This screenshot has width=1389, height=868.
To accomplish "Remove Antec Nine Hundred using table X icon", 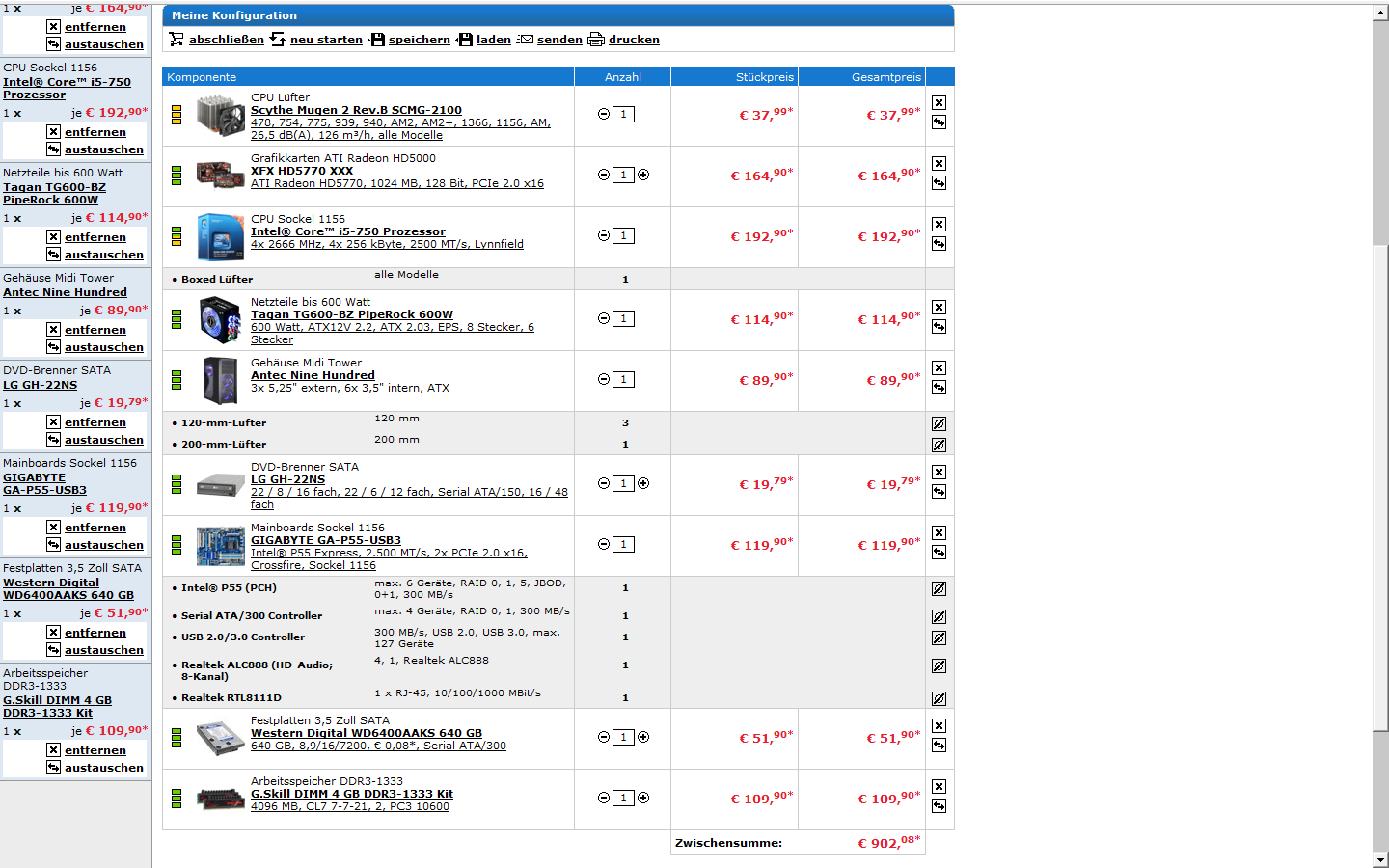I will pos(939,368).
